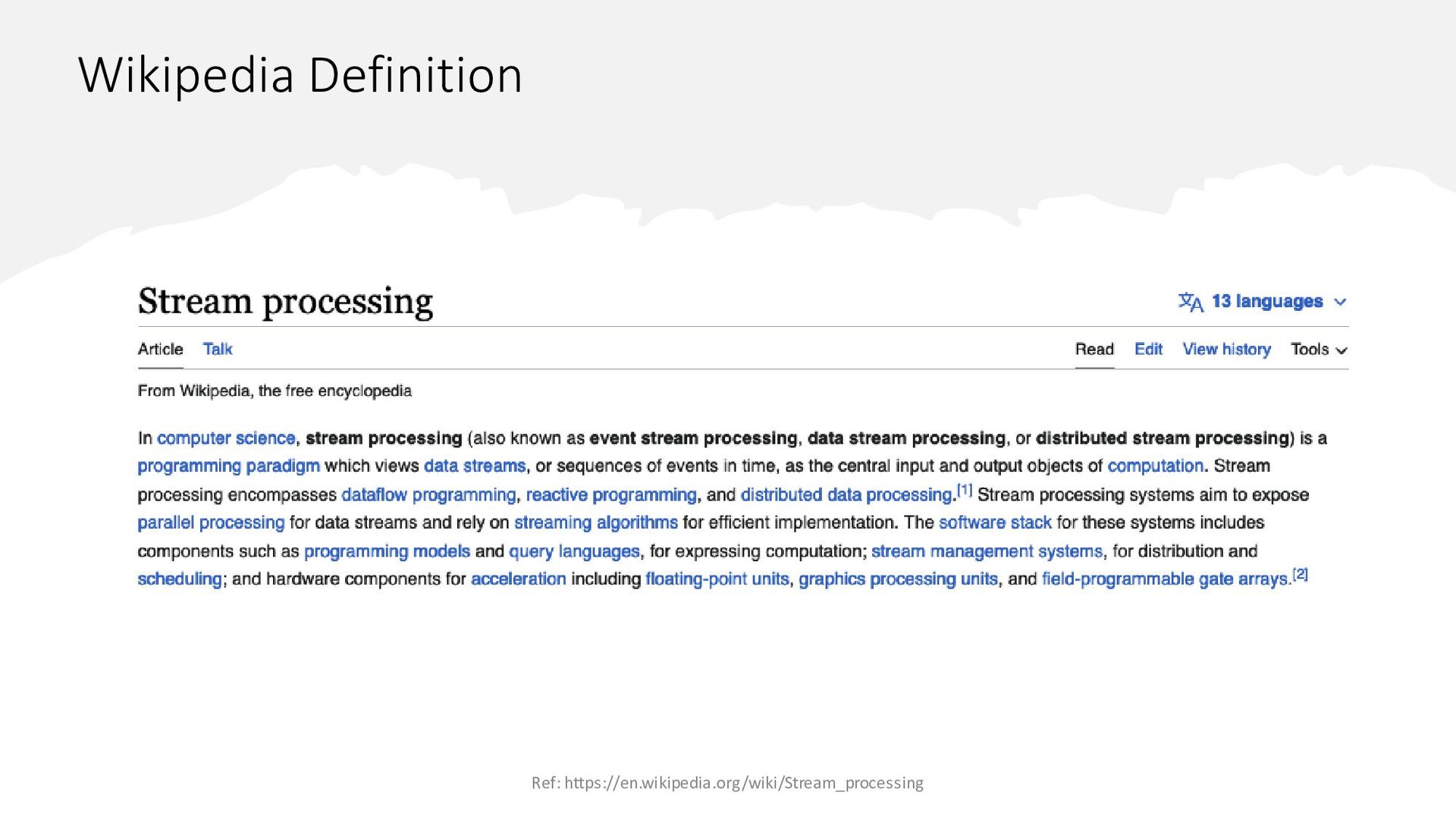Open the programming paradigm link
Image resolution: width=1456 pixels, height=819 pixels.
click(228, 466)
